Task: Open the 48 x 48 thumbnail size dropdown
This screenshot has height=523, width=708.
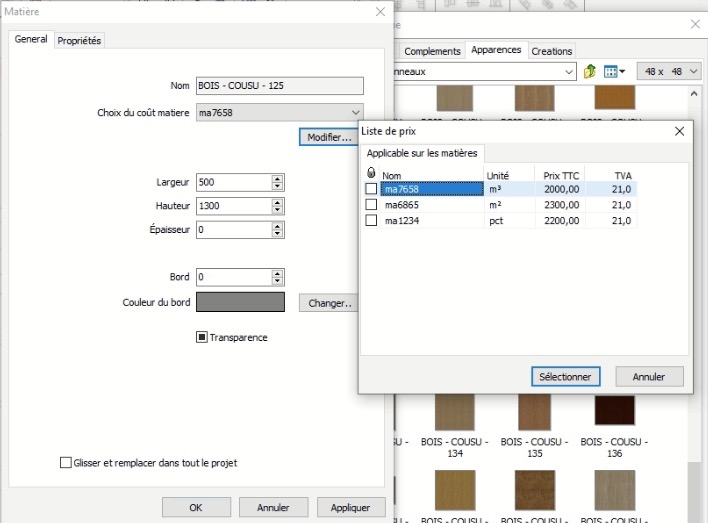Action: tap(668, 72)
